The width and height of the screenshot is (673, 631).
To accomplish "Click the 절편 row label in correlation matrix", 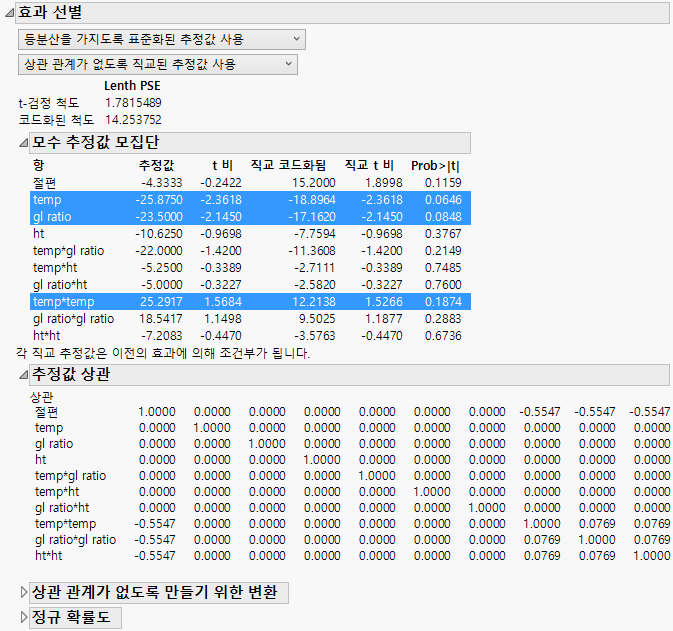I will [x=46, y=412].
